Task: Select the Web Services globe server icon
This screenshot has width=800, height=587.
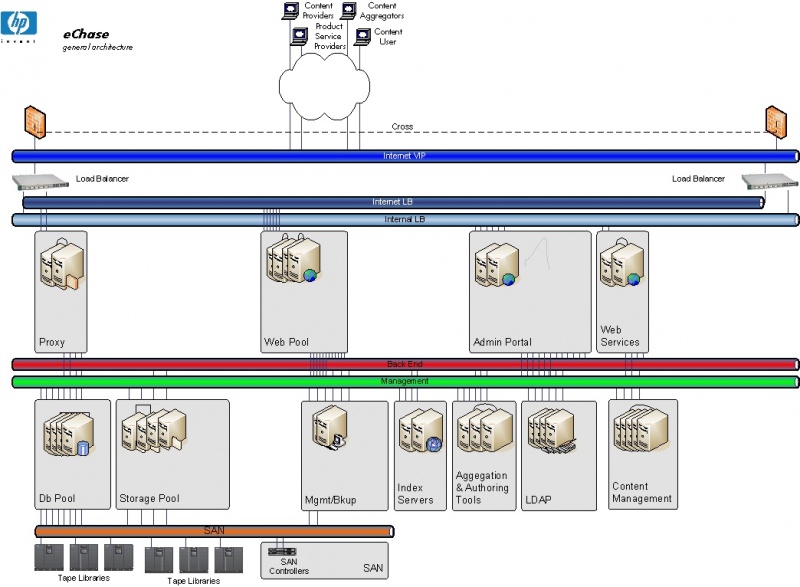Action: (620, 268)
